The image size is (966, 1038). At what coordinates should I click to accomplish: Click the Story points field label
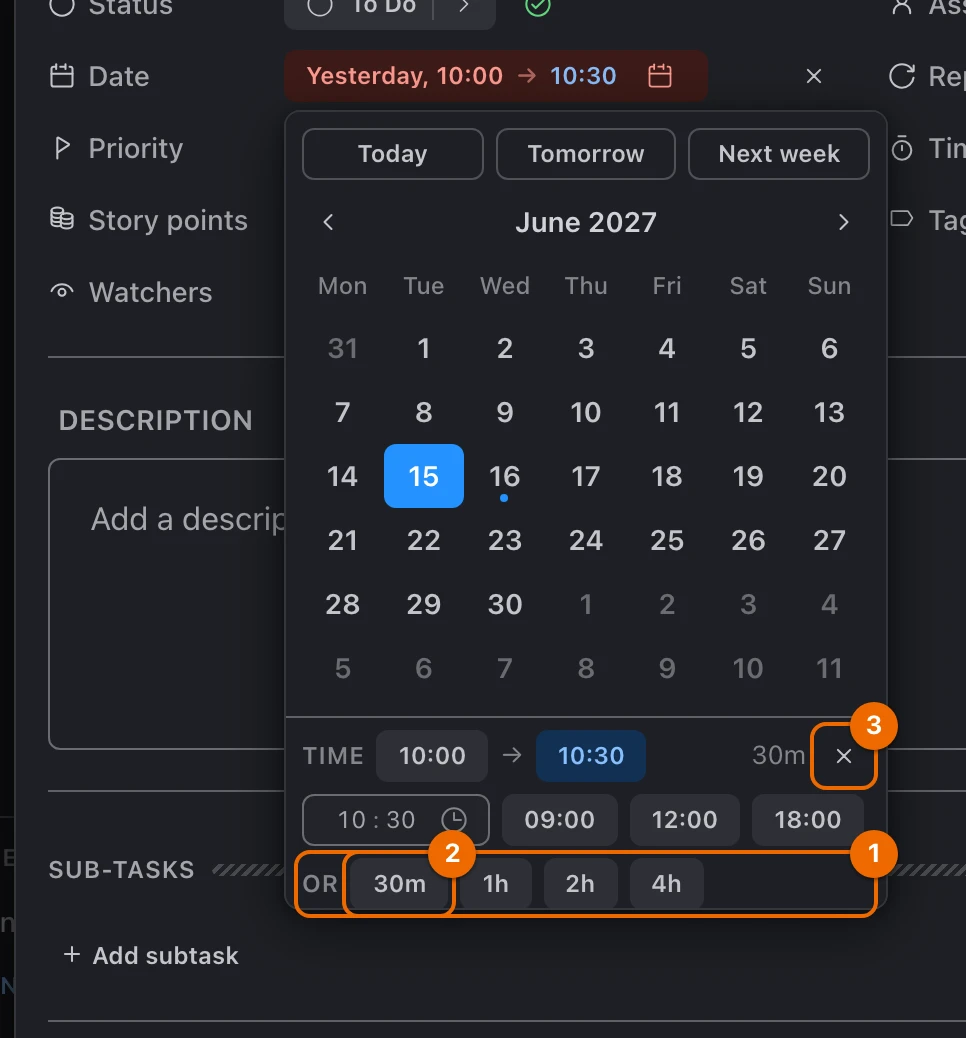point(168,220)
